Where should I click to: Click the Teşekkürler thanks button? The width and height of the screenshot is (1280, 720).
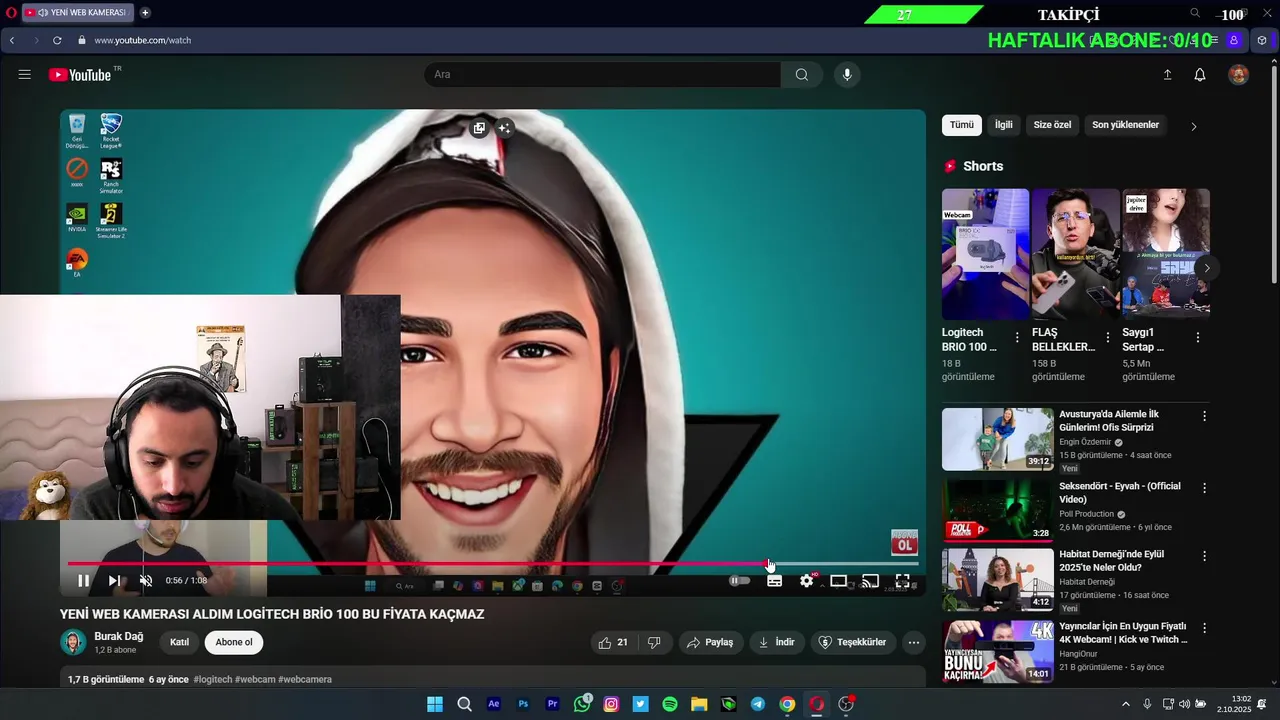[853, 642]
